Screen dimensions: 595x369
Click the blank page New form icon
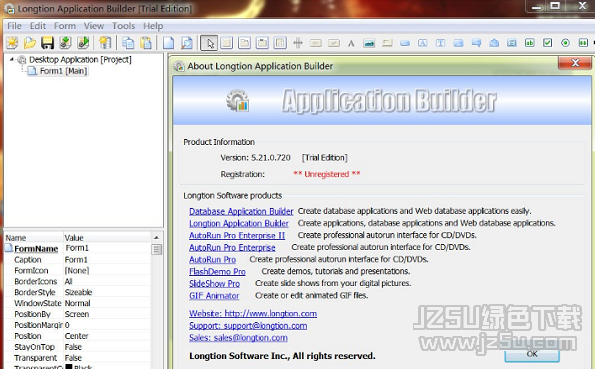pos(168,43)
